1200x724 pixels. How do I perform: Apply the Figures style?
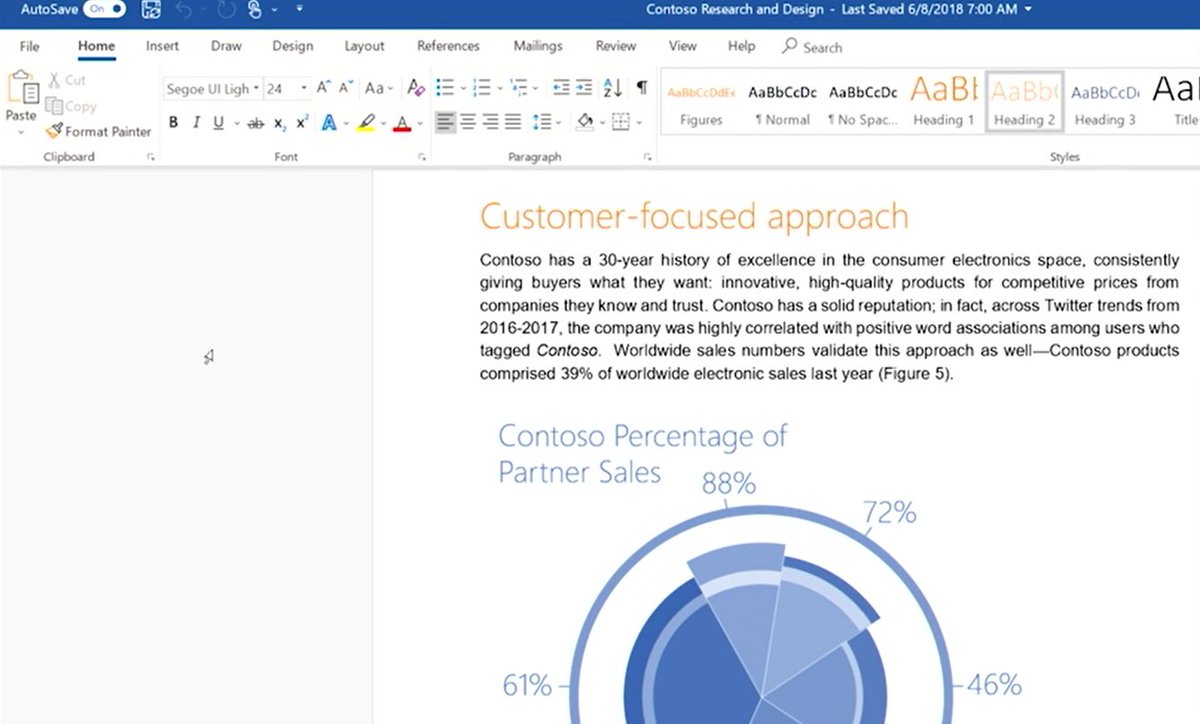[x=701, y=103]
